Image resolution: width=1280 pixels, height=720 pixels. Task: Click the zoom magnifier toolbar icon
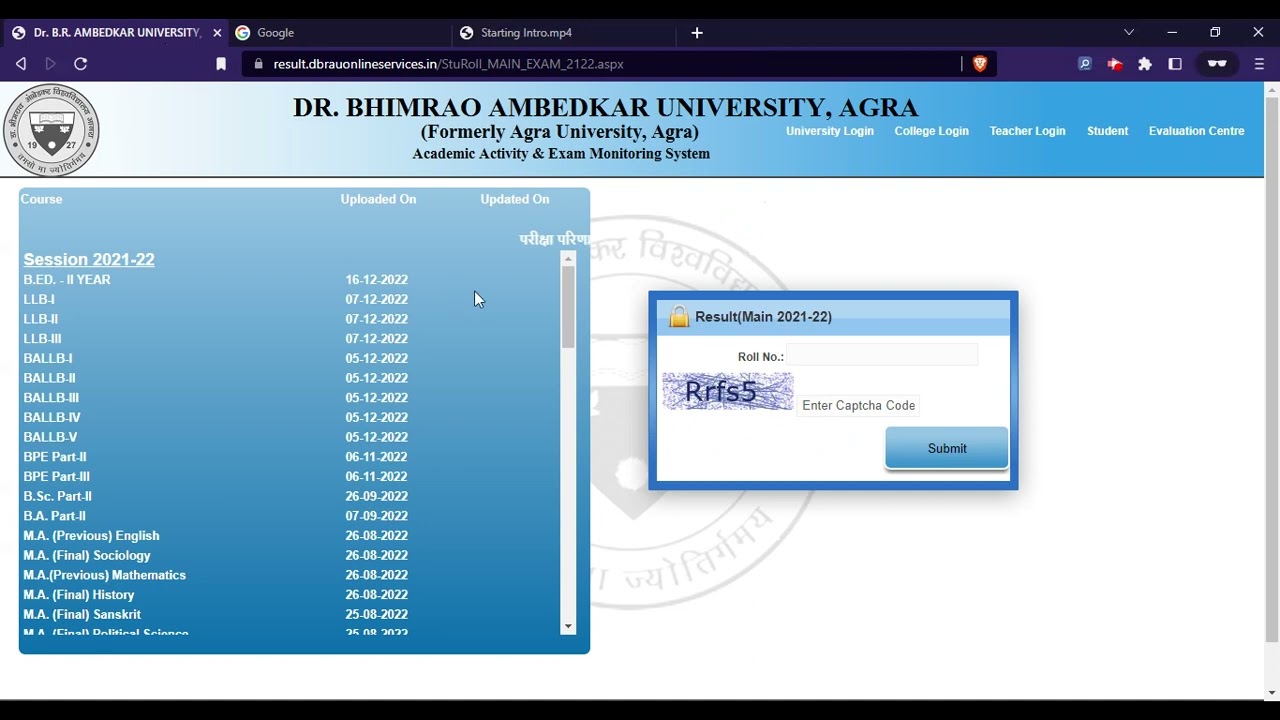(1085, 64)
